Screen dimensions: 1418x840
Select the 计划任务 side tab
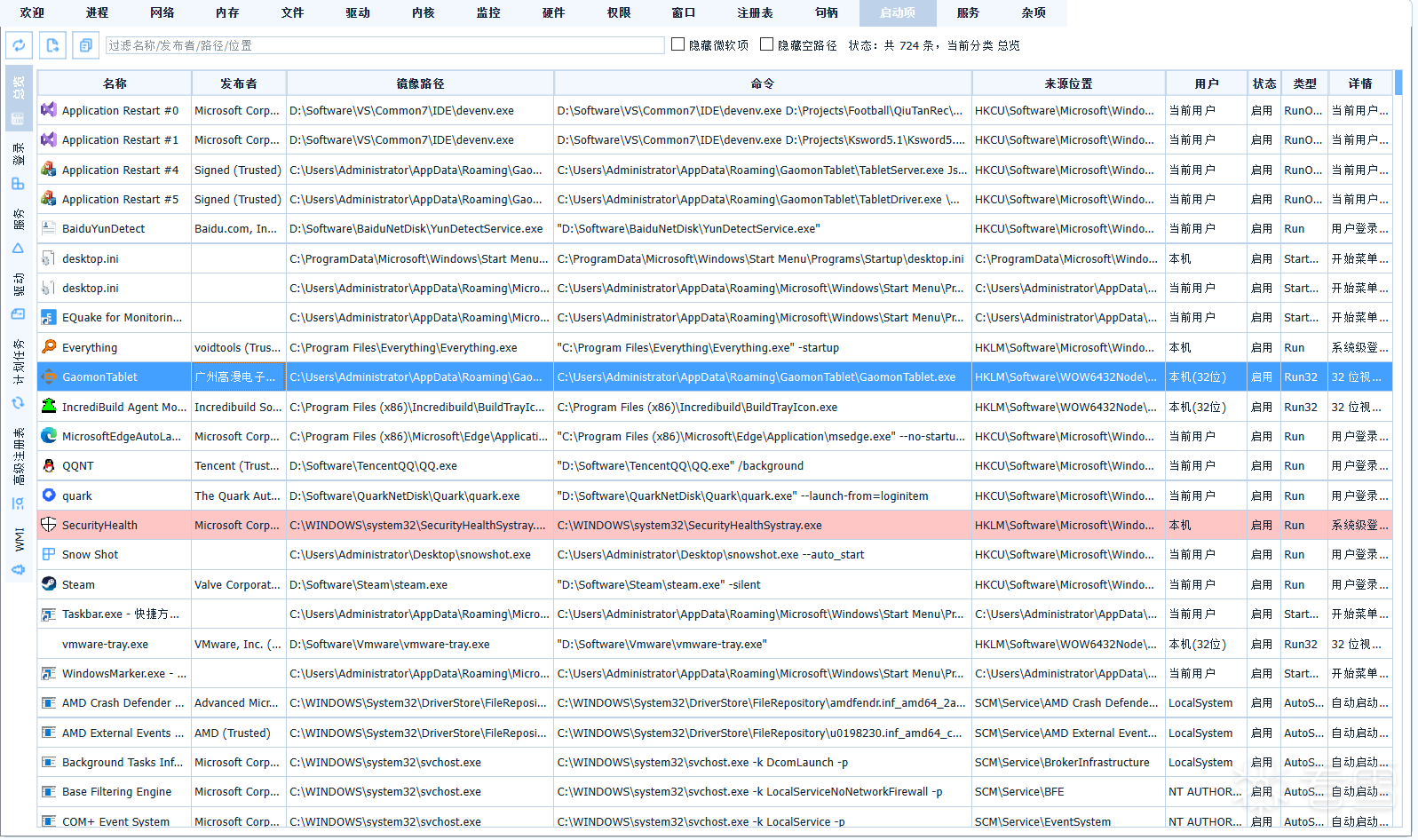(x=19, y=373)
